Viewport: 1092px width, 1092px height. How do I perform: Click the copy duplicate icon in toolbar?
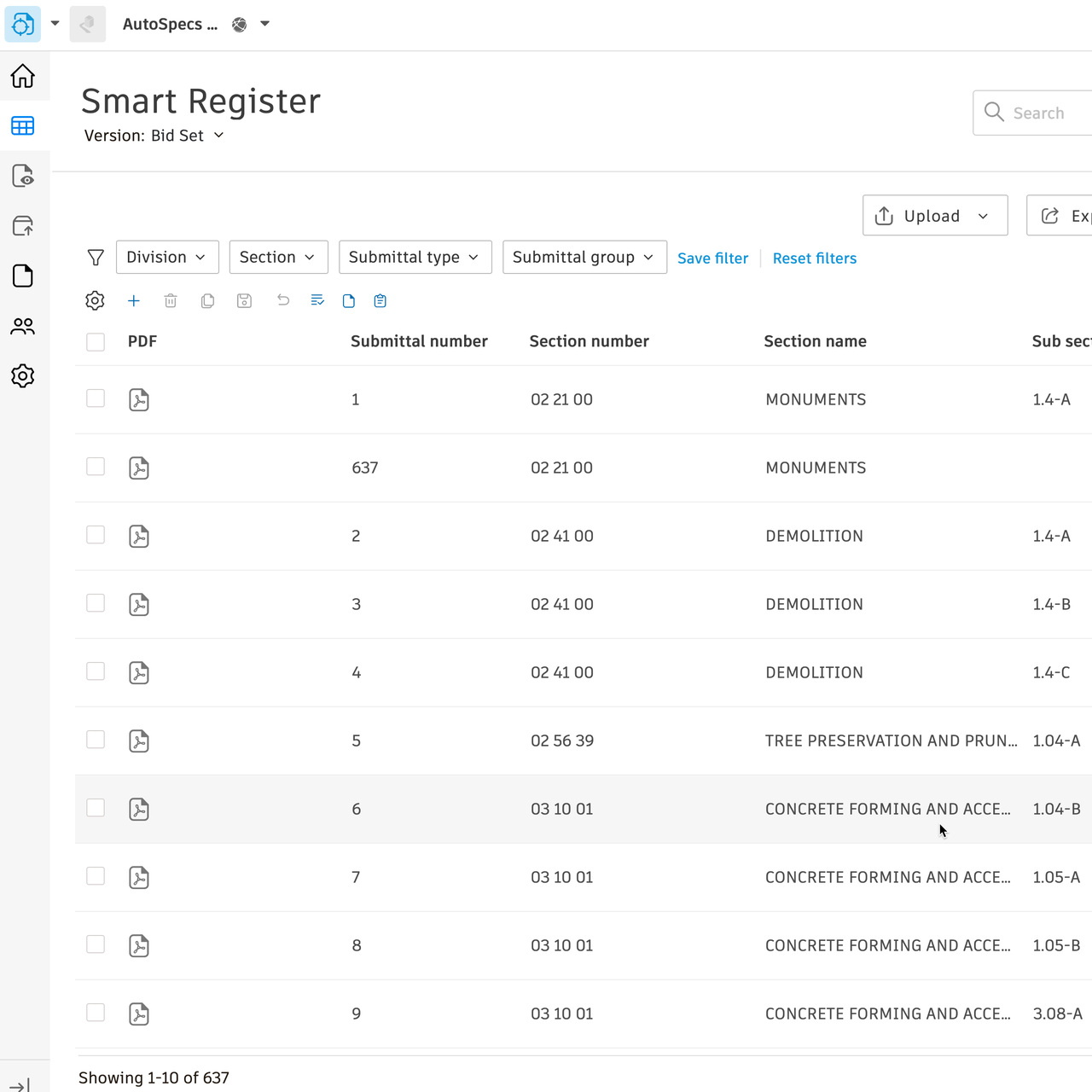[207, 300]
